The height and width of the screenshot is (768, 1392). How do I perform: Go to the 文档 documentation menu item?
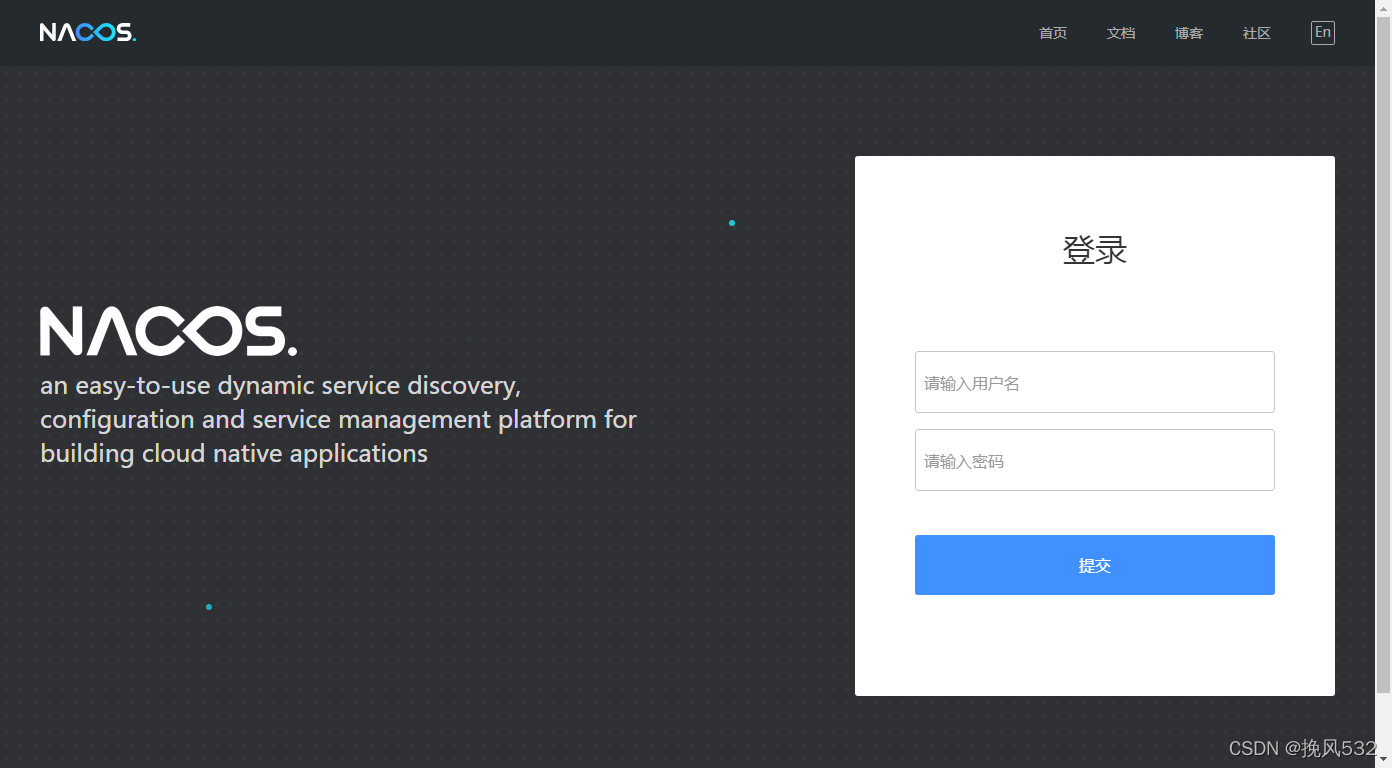coord(1121,33)
